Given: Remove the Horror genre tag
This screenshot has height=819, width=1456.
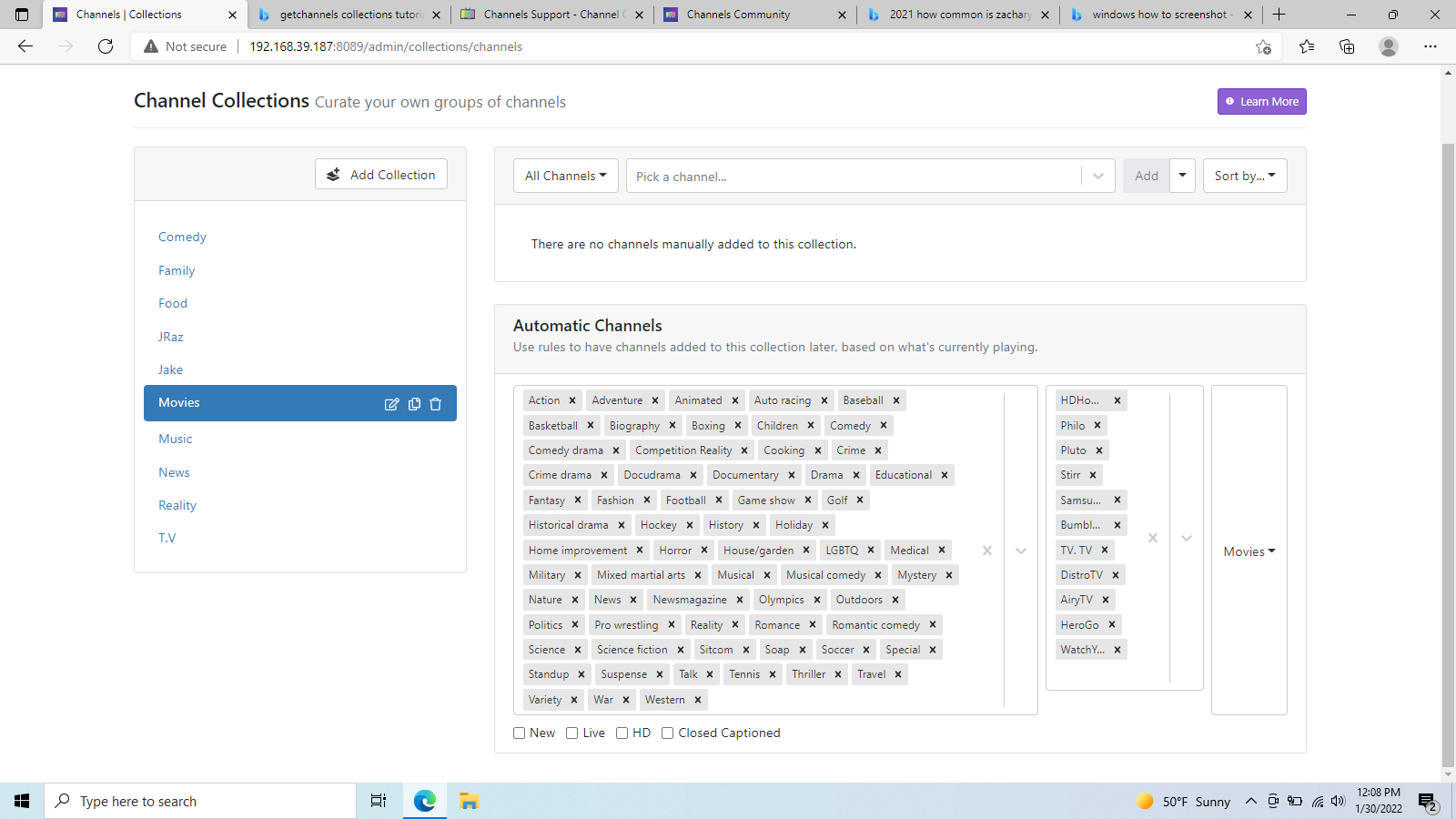Looking at the screenshot, I should [704, 551].
